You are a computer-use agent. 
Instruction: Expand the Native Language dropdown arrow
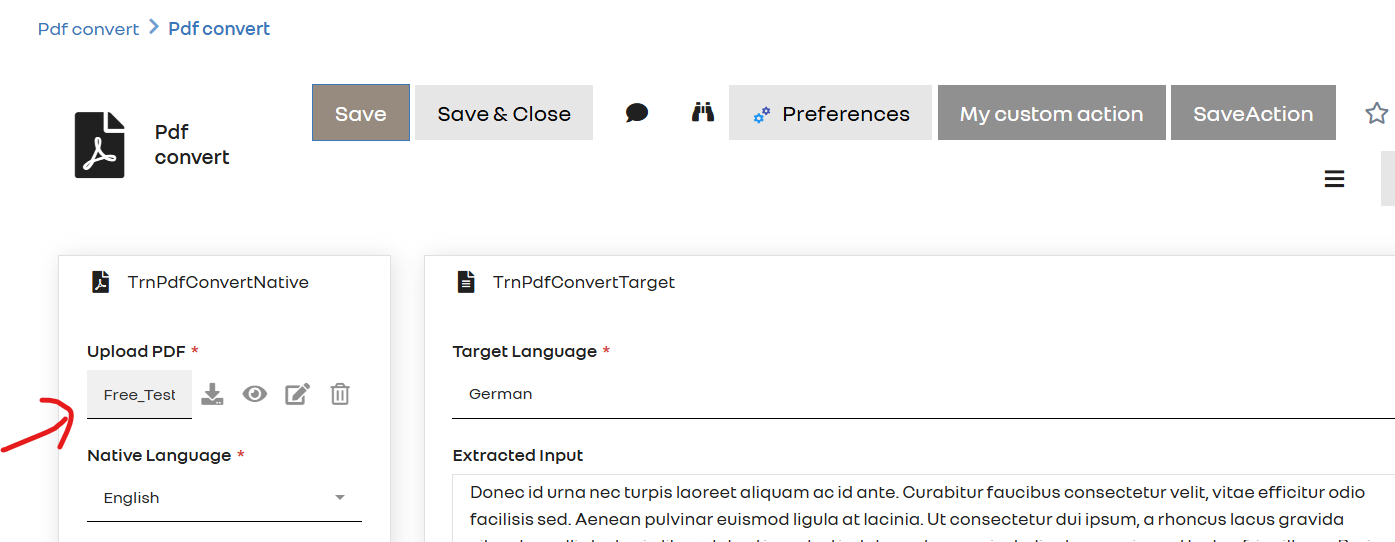pyautogui.click(x=340, y=498)
